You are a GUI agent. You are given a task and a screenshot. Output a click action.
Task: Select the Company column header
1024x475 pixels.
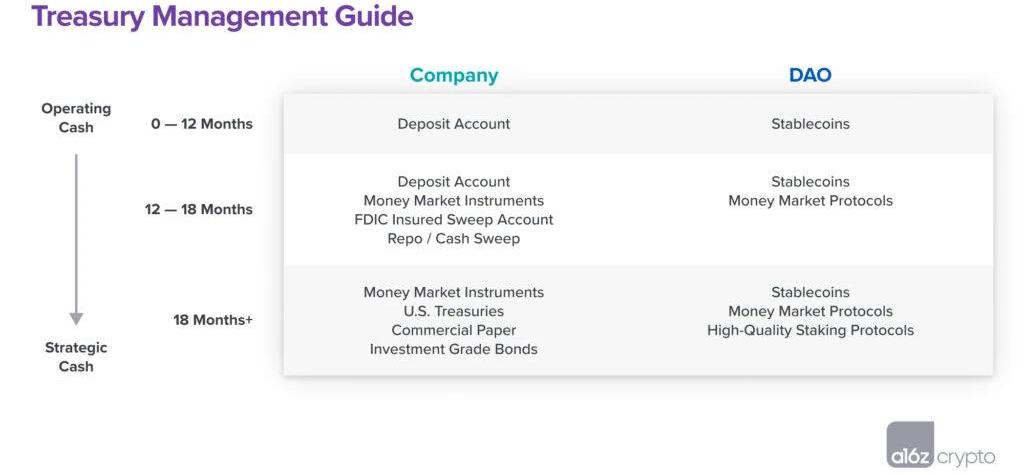(x=453, y=75)
